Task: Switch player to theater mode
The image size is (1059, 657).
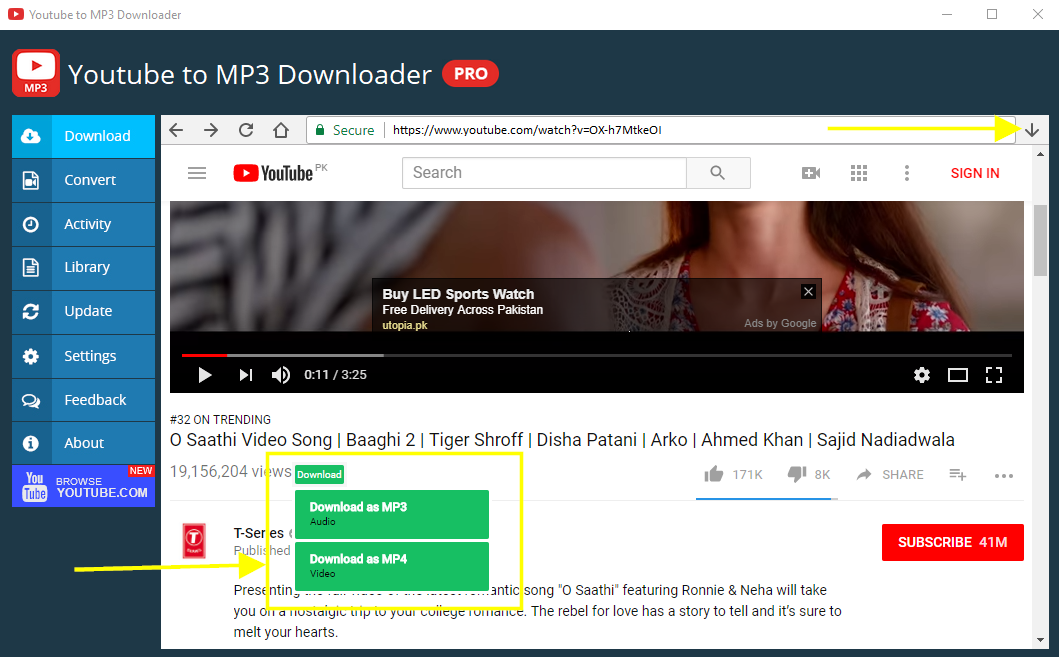Action: (958, 375)
